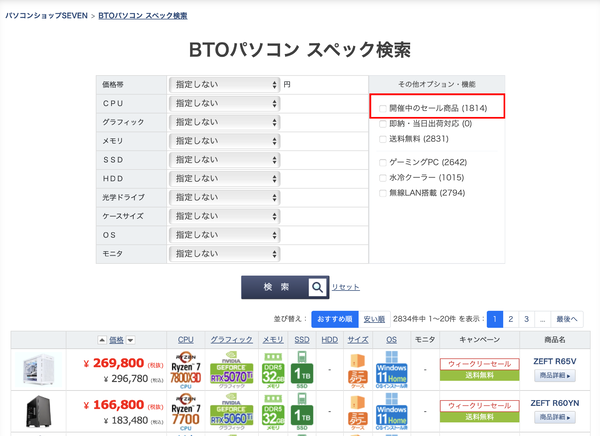
Task: Sort by サイズ column header
Action: (x=358, y=340)
